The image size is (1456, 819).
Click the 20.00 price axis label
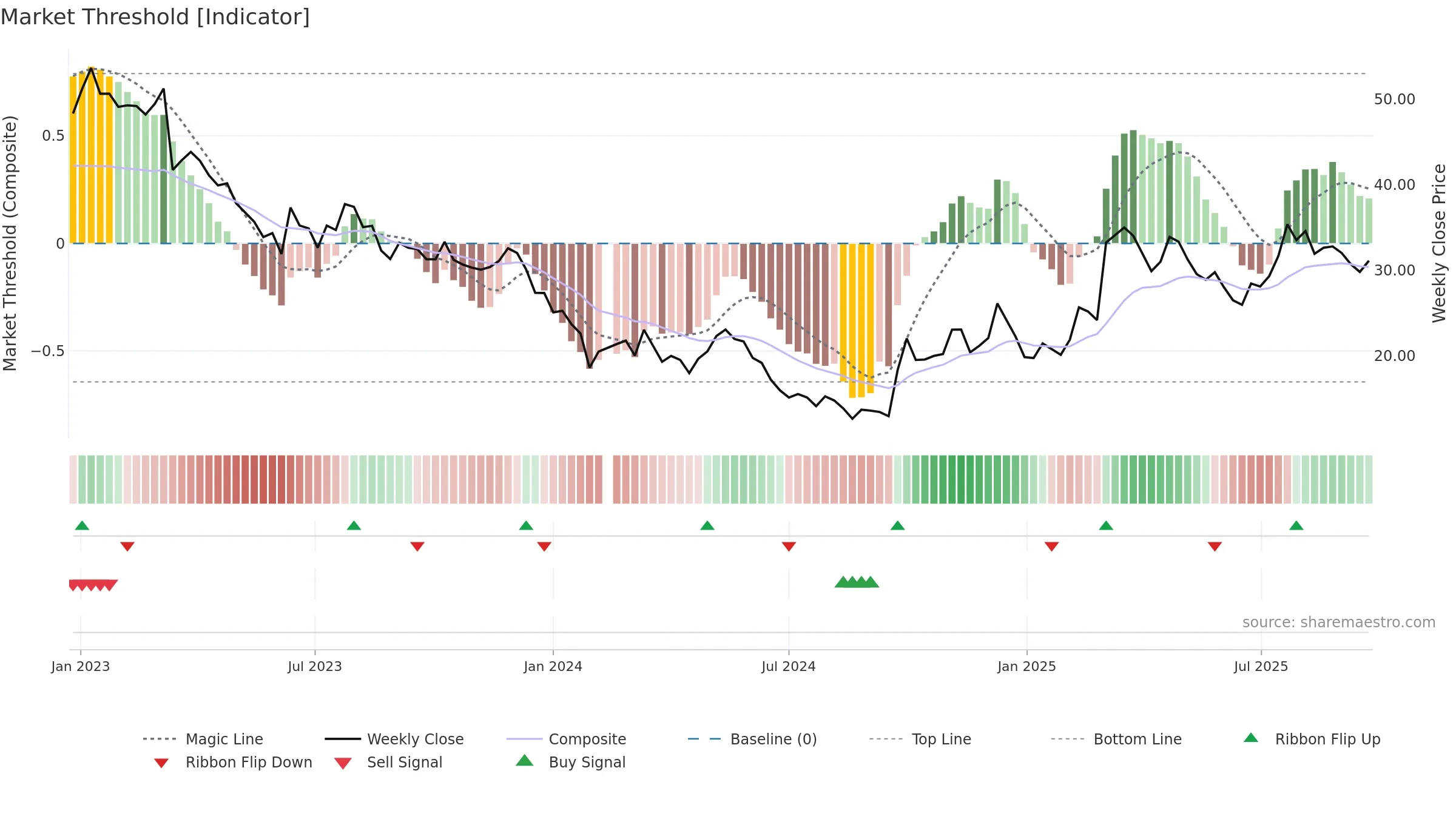tap(1395, 356)
